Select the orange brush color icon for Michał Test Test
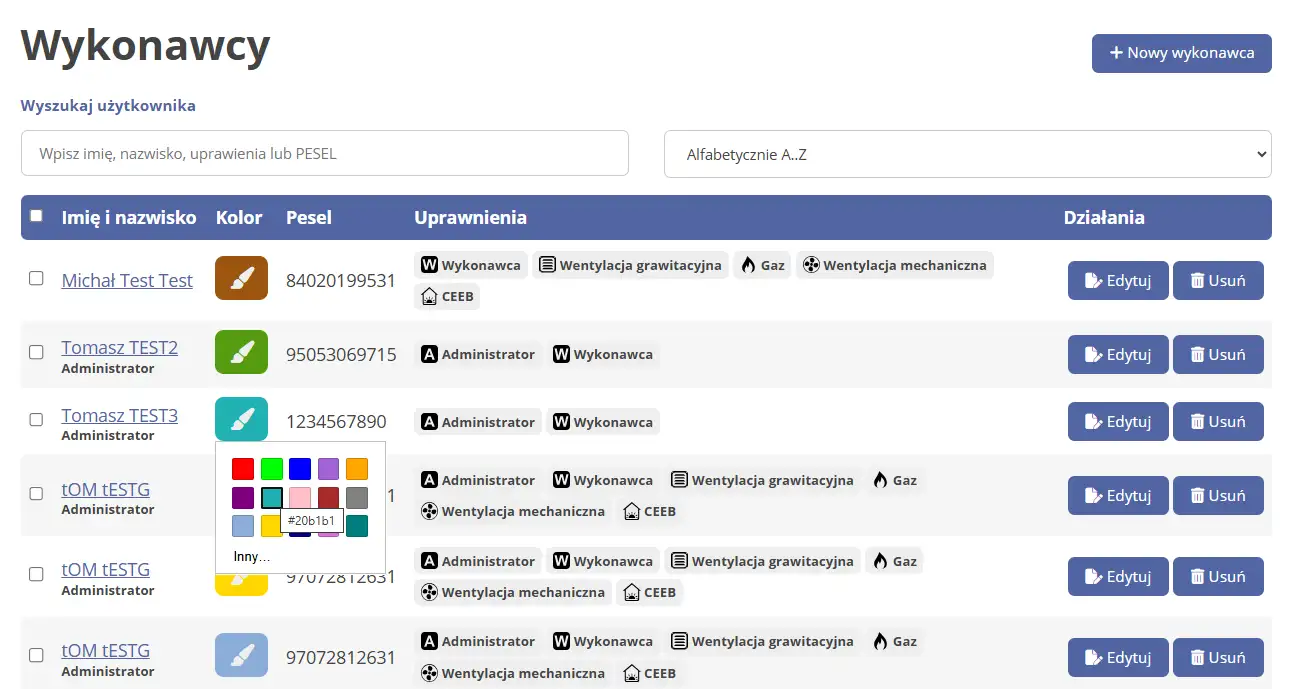Screen dimensions: 1311x689 pyautogui.click(x=240, y=278)
